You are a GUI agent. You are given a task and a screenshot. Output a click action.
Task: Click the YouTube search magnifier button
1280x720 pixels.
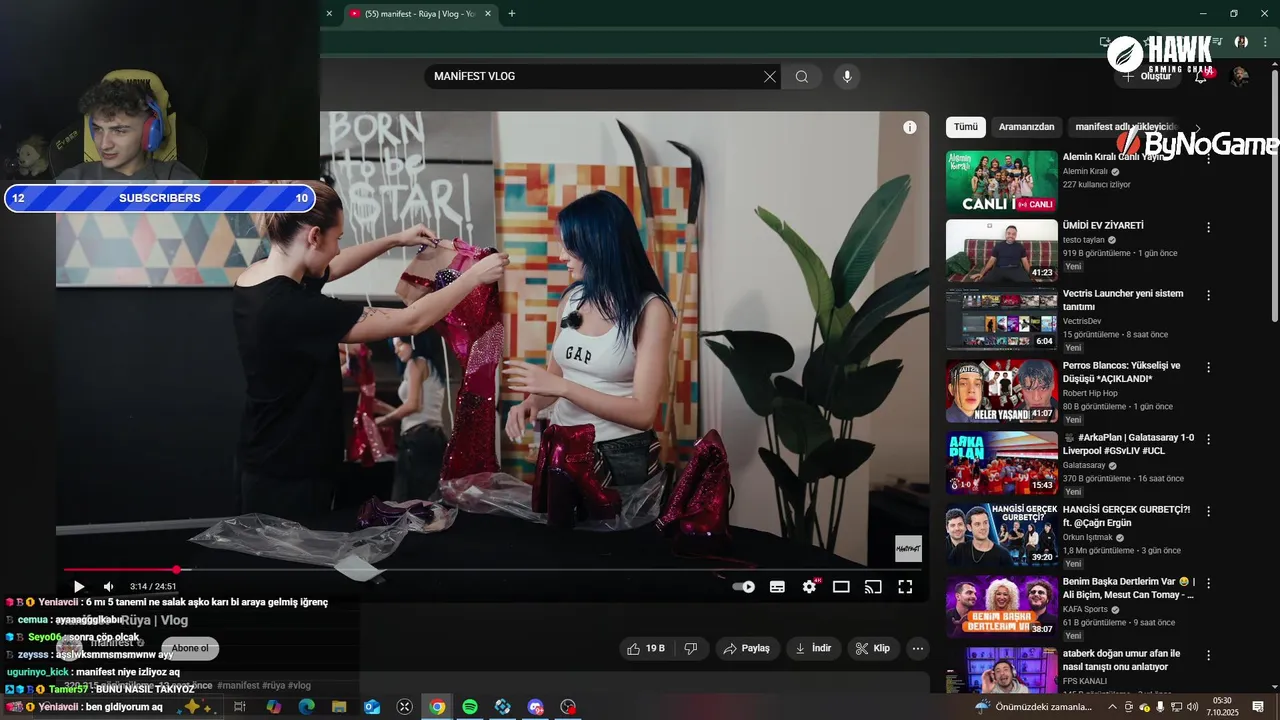click(802, 77)
